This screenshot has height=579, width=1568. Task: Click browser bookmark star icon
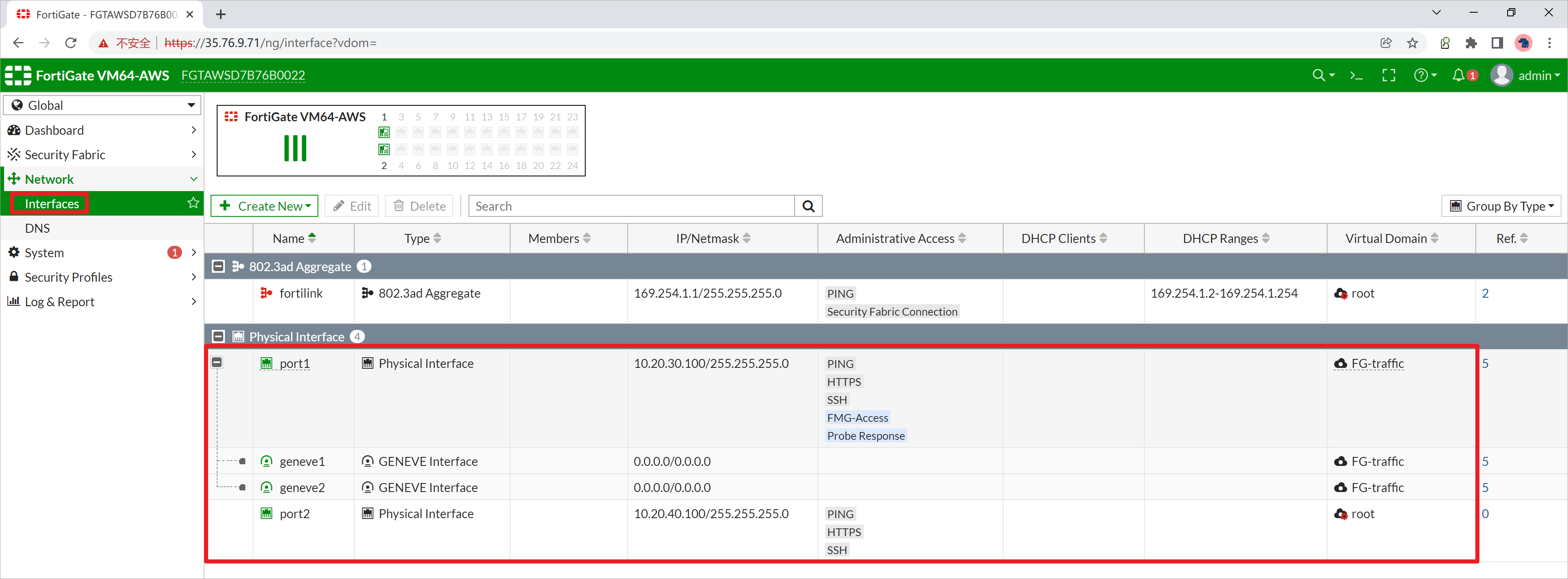(x=1412, y=42)
